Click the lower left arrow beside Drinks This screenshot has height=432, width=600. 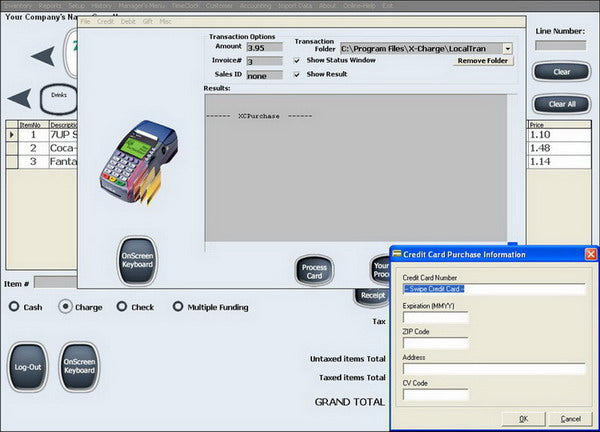point(19,98)
